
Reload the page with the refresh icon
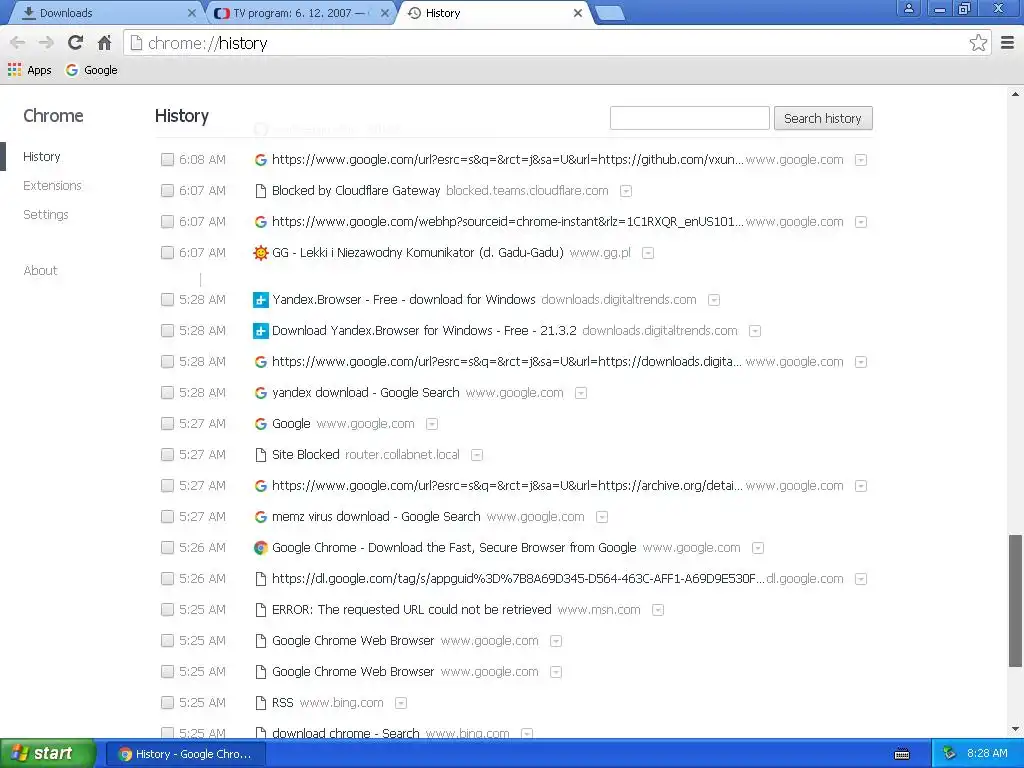tap(75, 43)
